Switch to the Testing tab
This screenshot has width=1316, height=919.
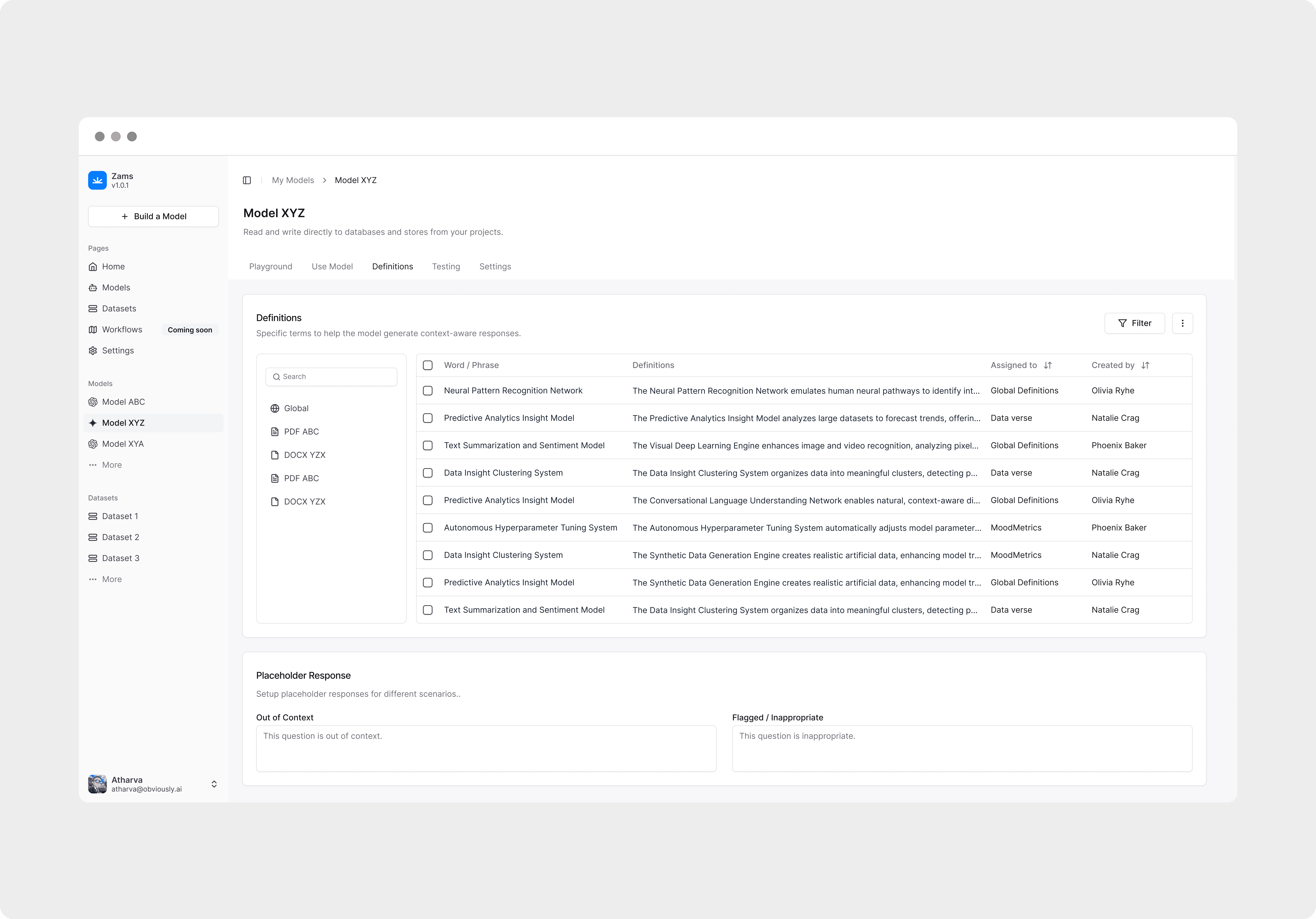click(446, 266)
